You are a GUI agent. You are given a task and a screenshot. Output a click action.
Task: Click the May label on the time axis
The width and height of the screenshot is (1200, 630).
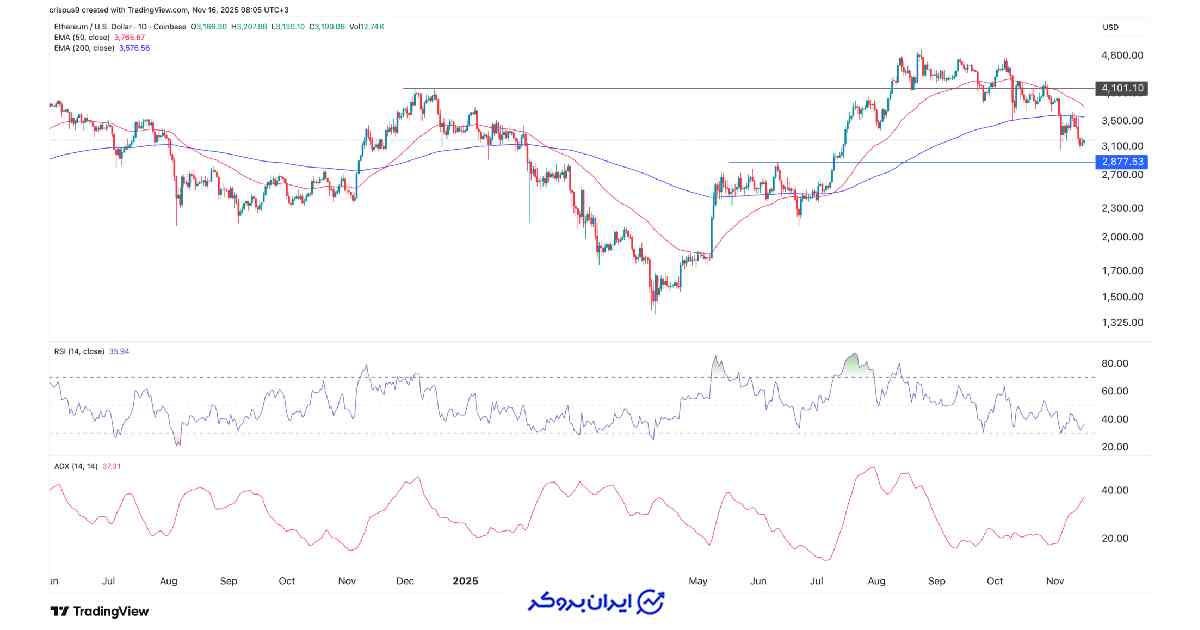(700, 580)
